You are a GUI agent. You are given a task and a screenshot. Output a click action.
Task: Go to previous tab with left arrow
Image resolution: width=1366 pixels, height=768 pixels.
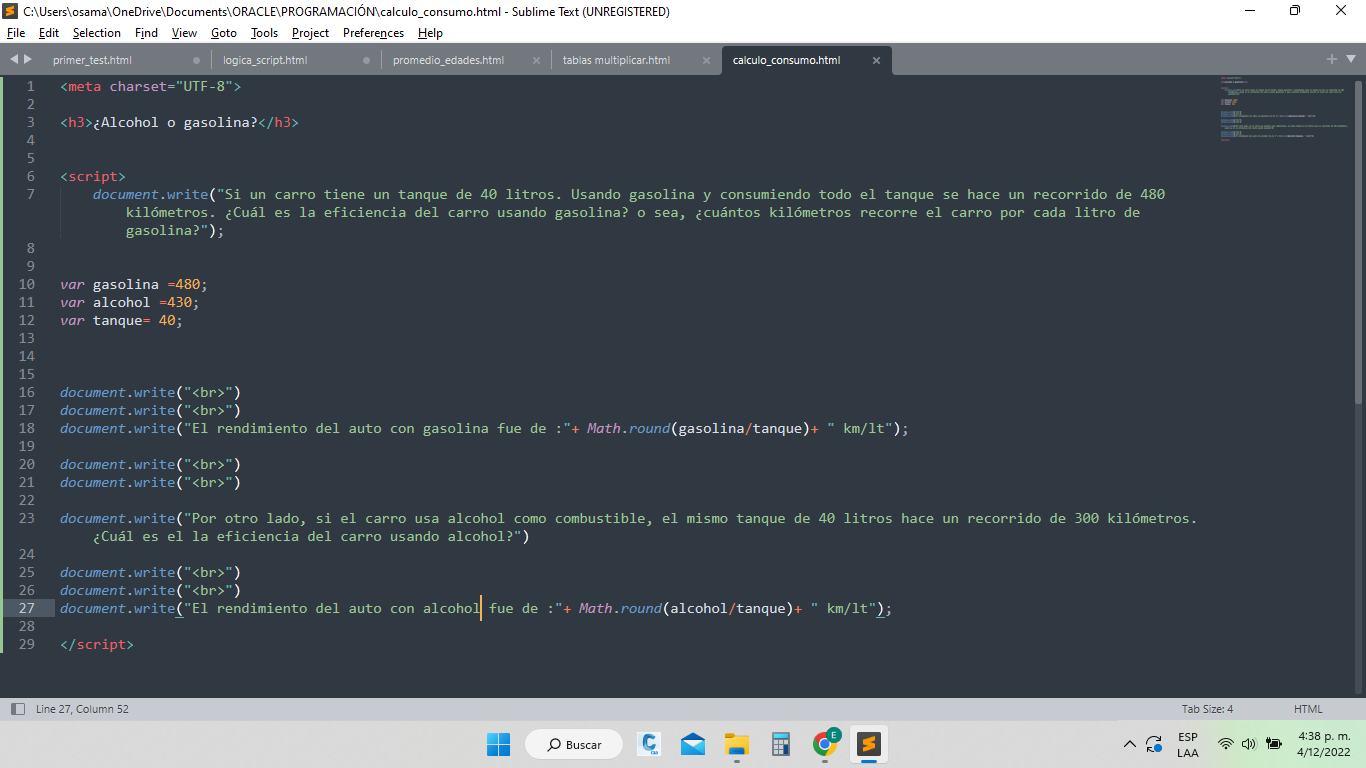pyautogui.click(x=14, y=60)
